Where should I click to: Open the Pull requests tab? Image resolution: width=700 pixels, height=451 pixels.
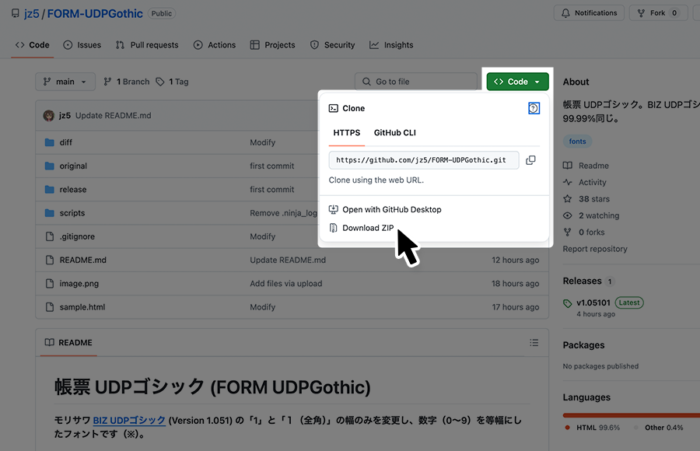147,45
